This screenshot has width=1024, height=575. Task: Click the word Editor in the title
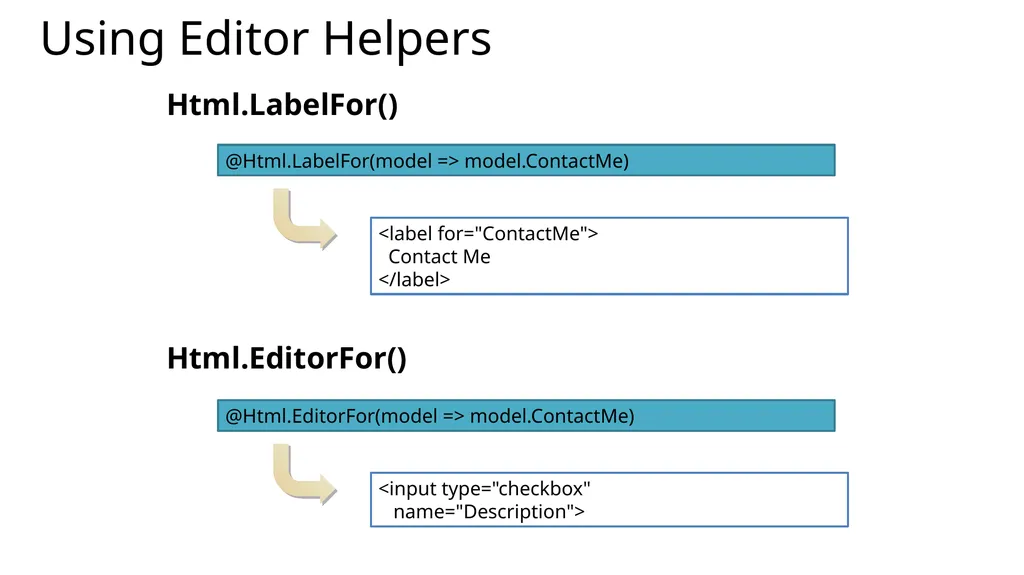tap(243, 38)
